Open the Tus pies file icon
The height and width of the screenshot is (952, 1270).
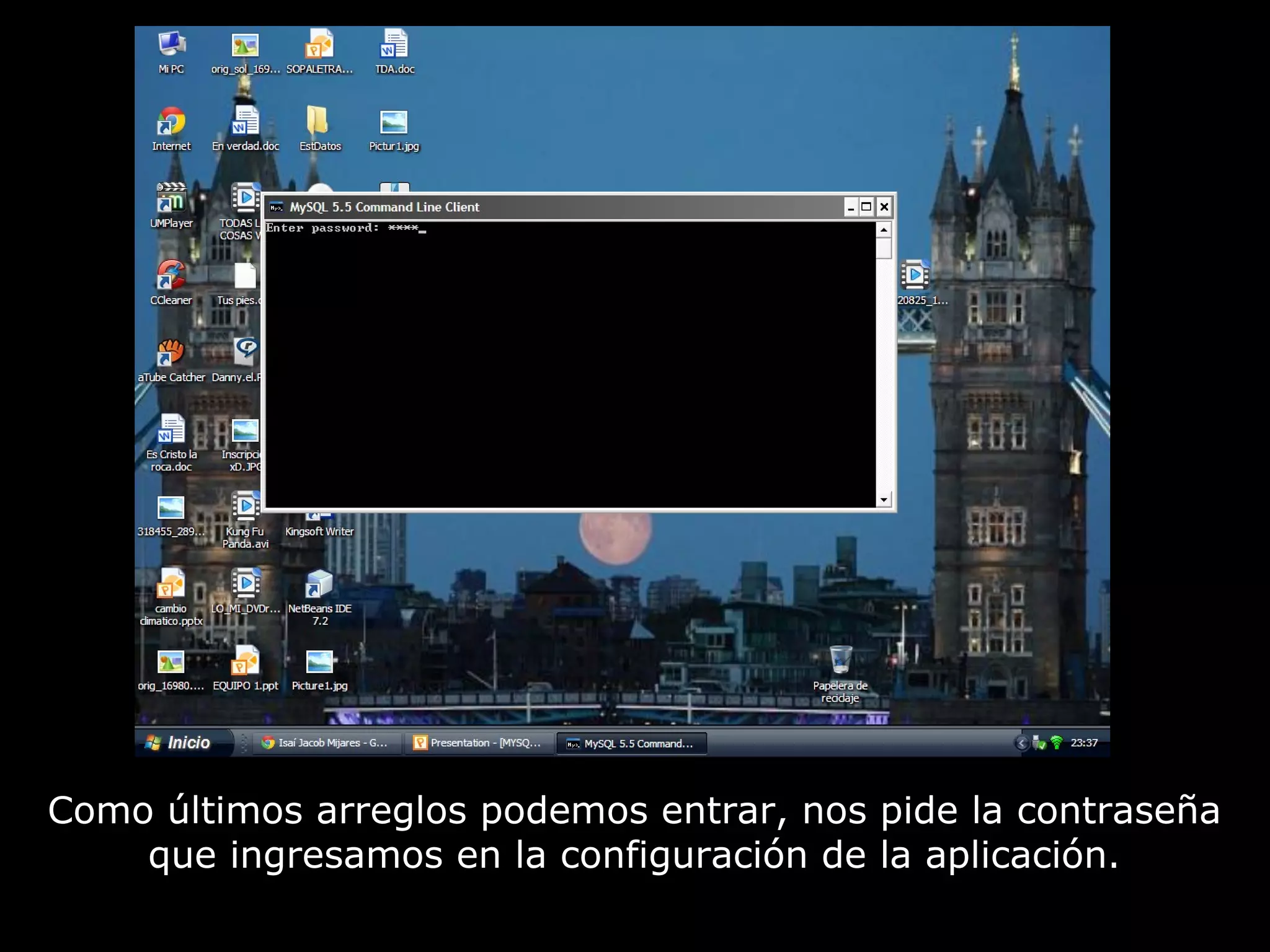click(x=241, y=283)
